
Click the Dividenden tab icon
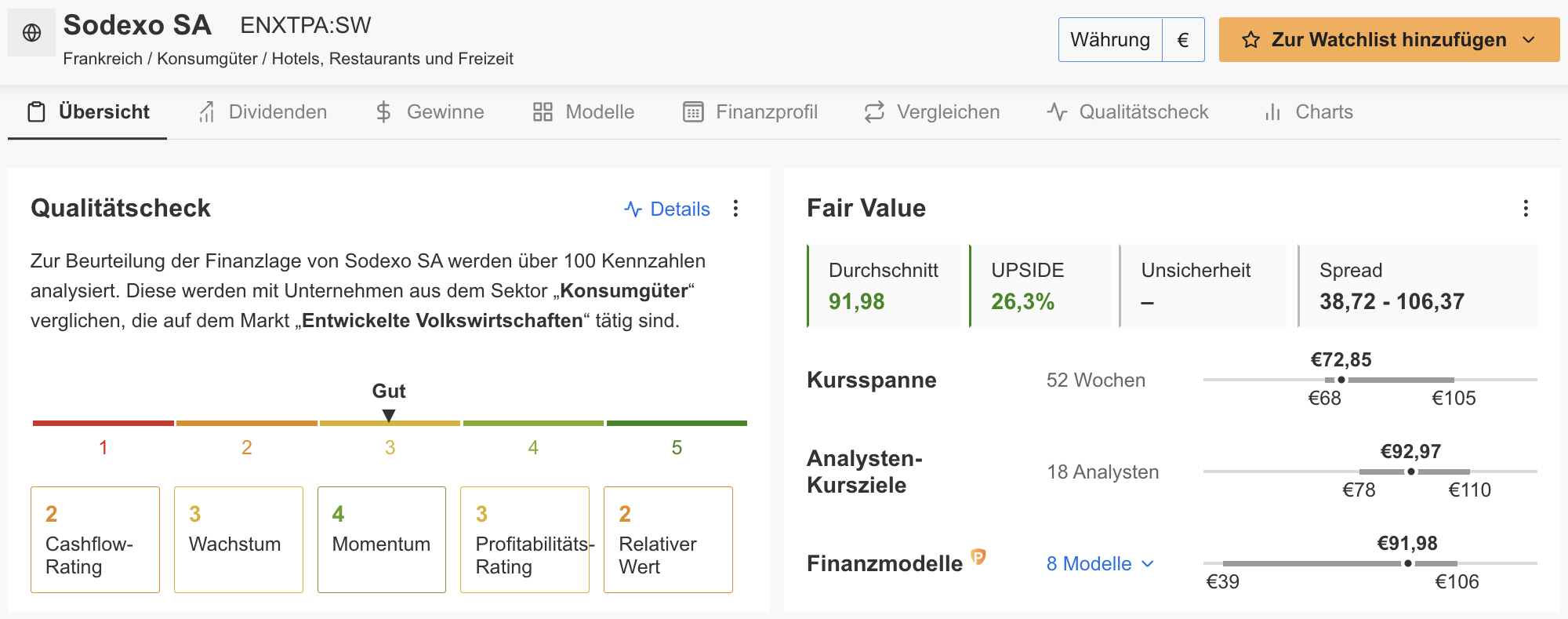207,112
